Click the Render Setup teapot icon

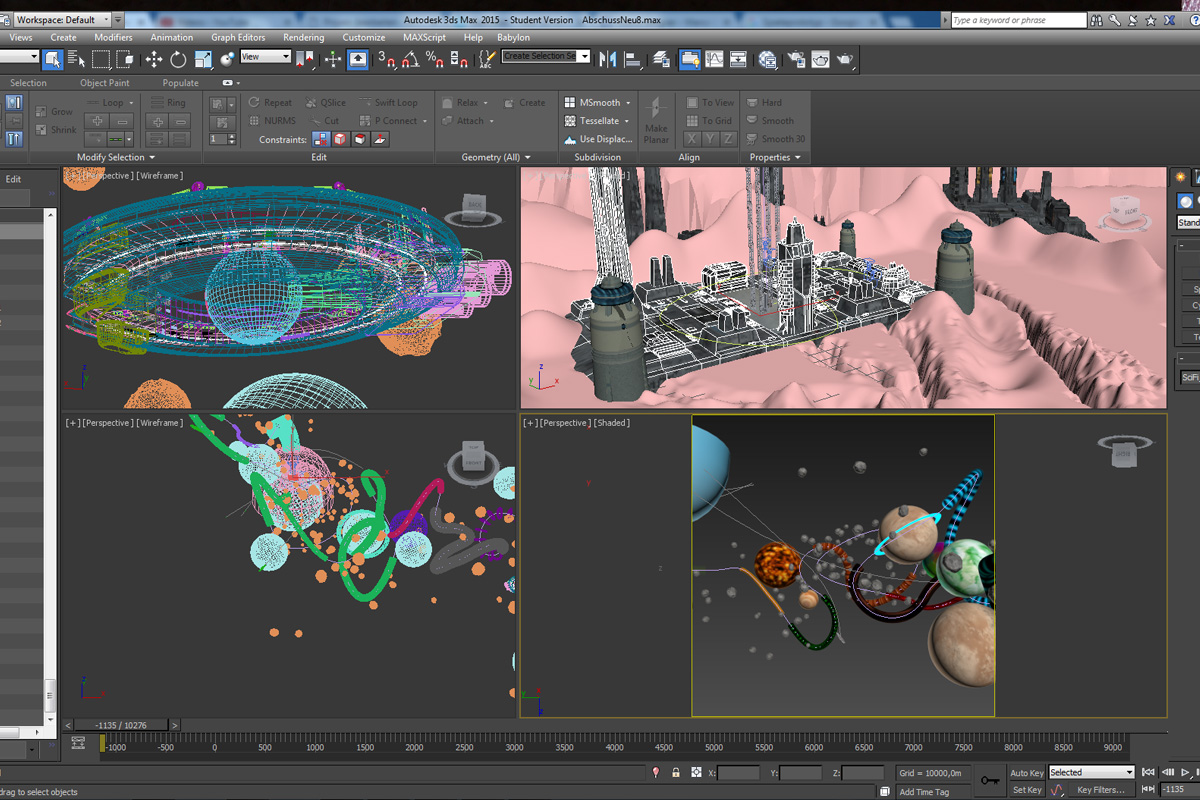(x=795, y=60)
